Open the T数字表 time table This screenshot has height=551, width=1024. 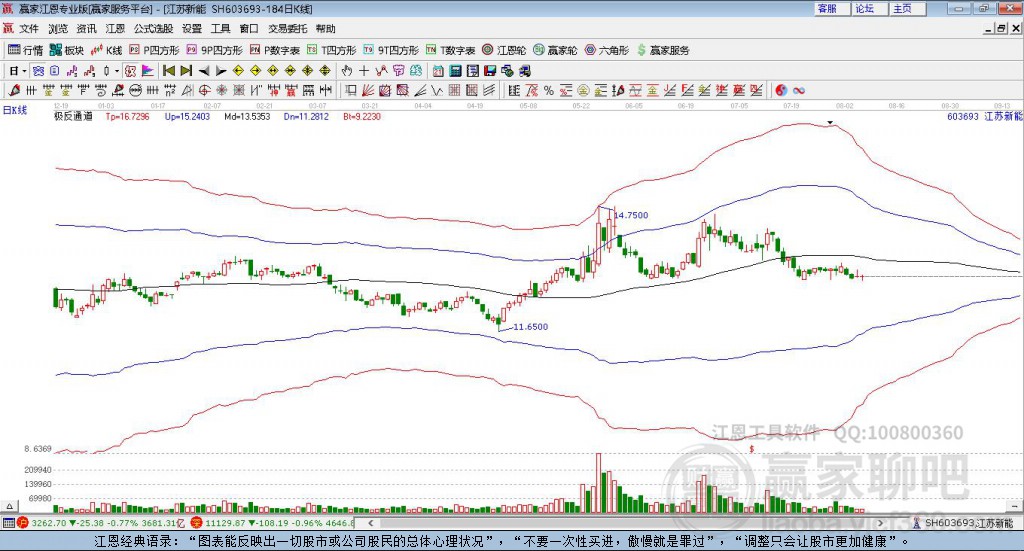pos(451,50)
